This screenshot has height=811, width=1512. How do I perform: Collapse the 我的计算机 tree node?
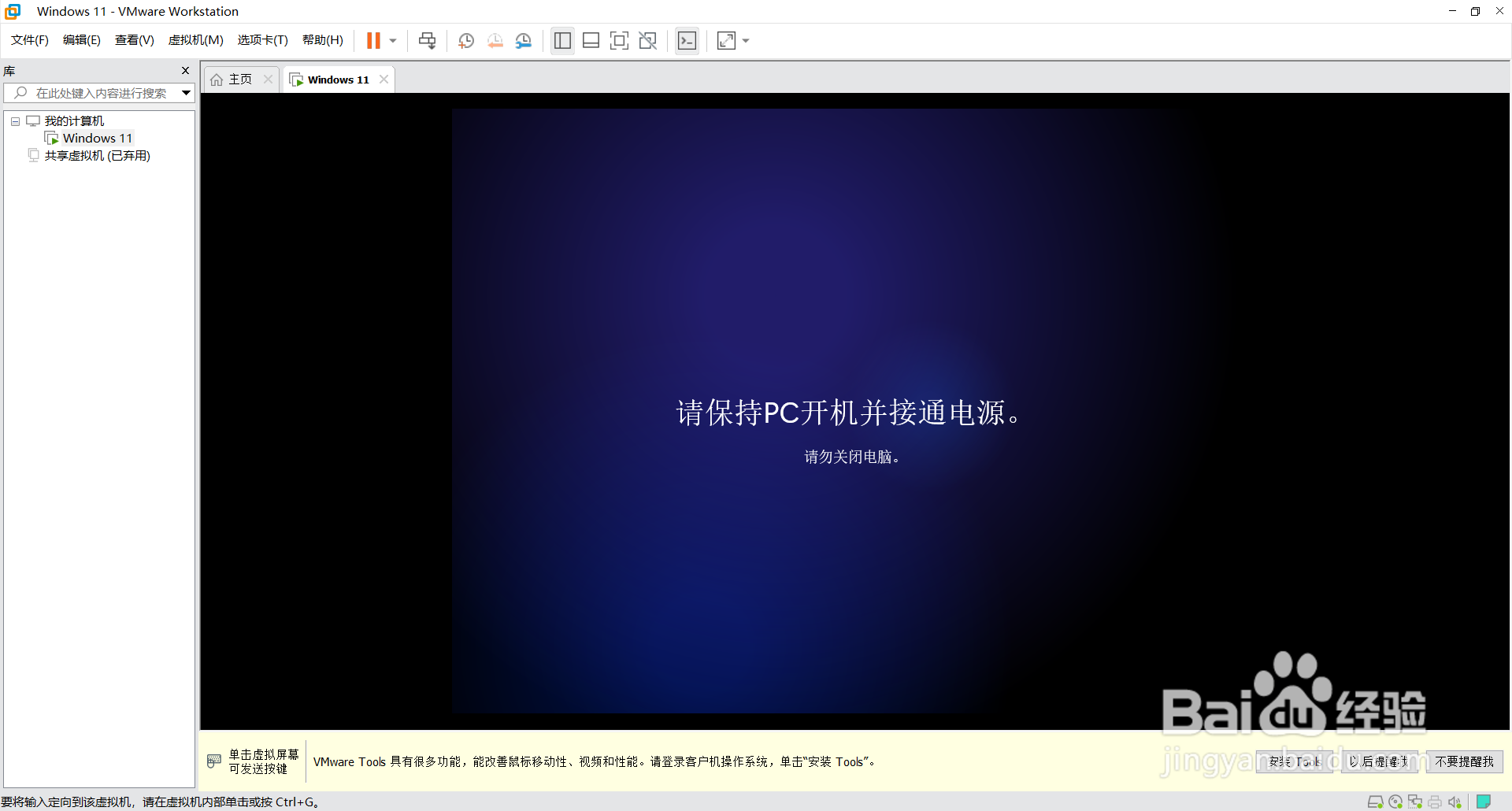point(15,121)
